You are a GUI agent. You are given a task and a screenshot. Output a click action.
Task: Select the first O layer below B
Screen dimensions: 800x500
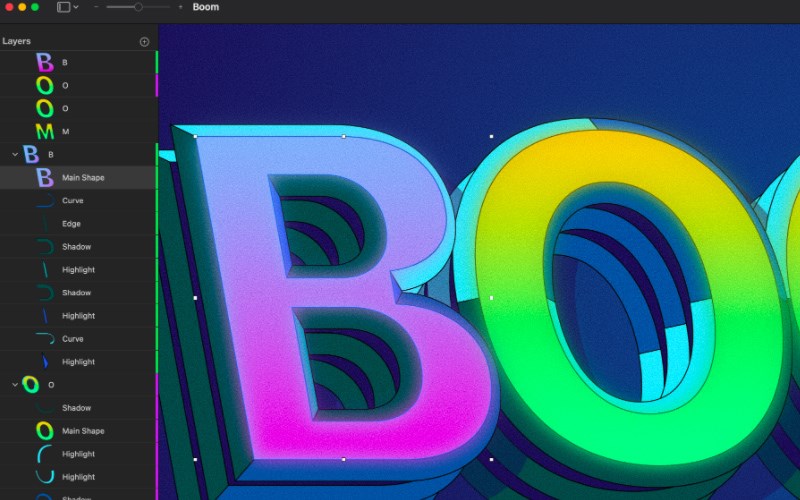[x=79, y=85]
